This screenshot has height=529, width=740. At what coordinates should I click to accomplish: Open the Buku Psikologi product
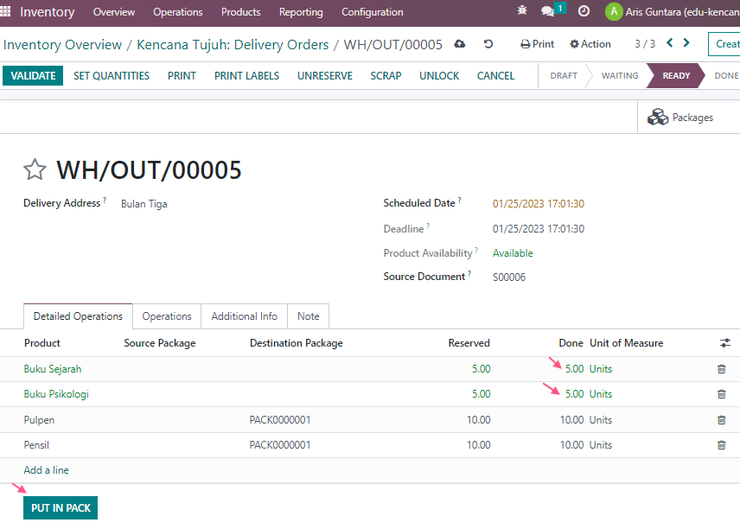[56, 394]
